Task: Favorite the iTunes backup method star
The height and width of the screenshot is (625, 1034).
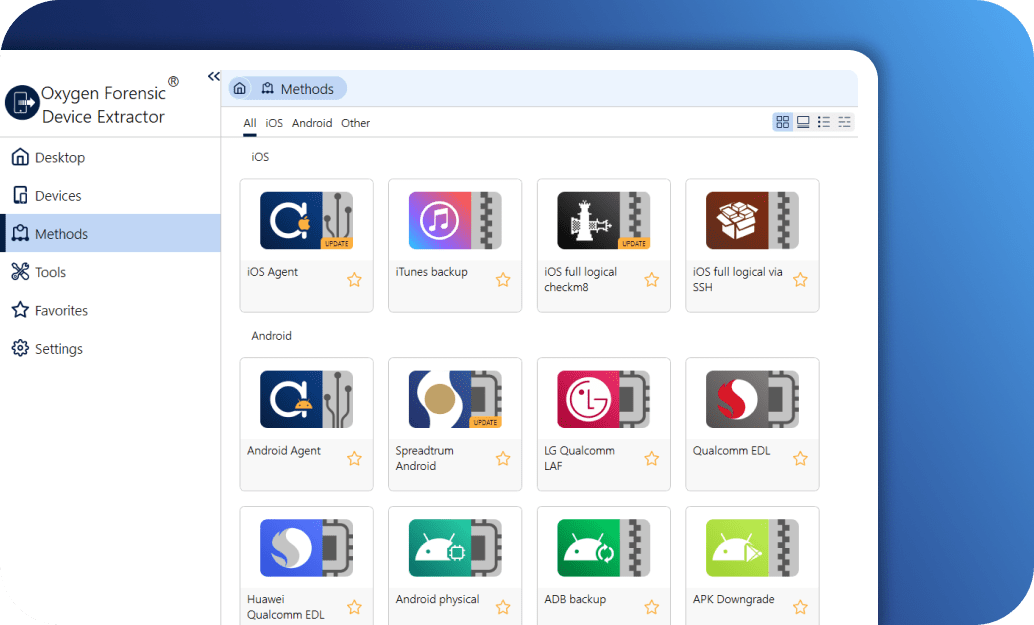Action: click(503, 280)
